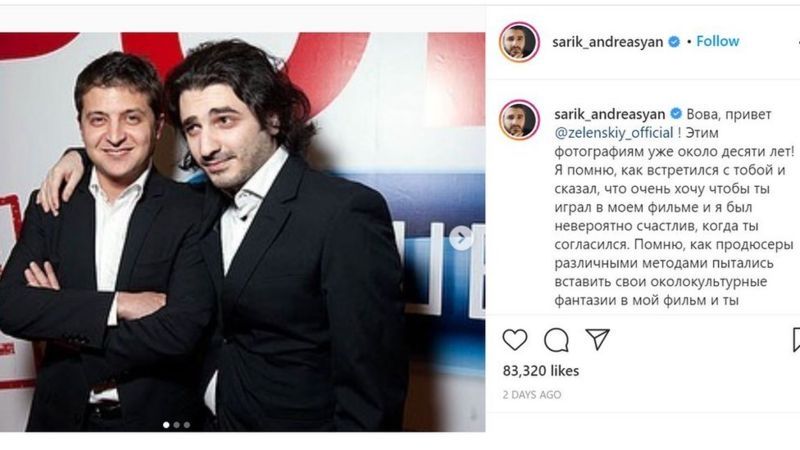
Task: Open the 2 DAYS AGO timestamp
Action: (x=532, y=394)
